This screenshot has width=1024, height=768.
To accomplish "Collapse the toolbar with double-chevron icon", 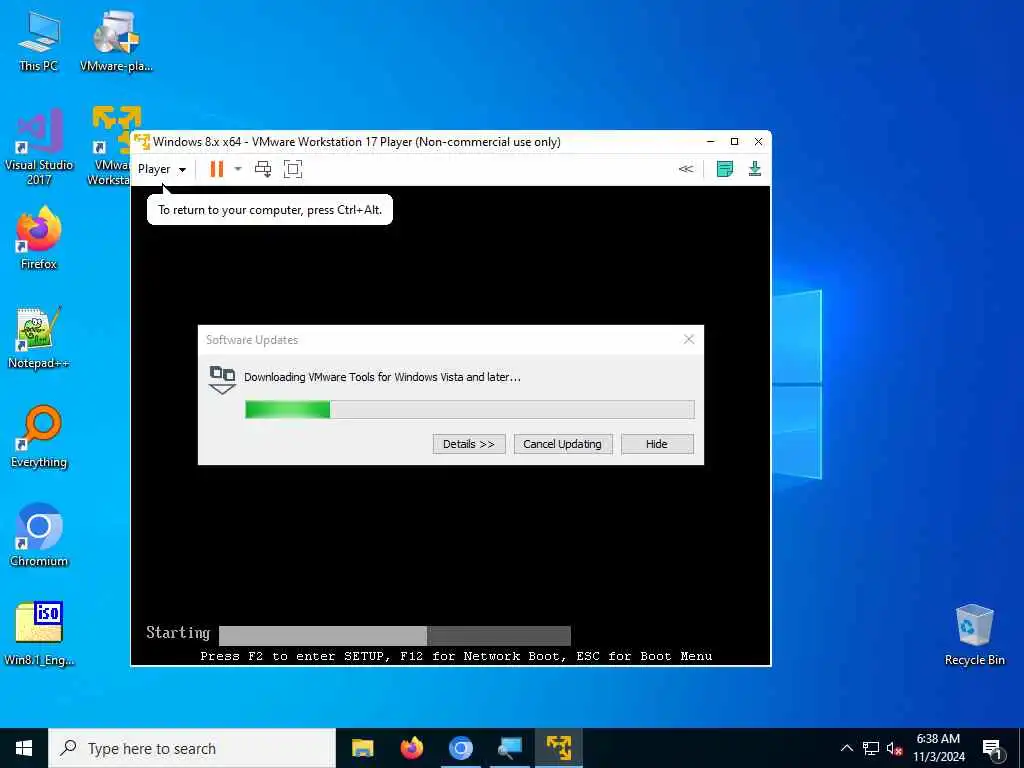I will click(x=685, y=169).
